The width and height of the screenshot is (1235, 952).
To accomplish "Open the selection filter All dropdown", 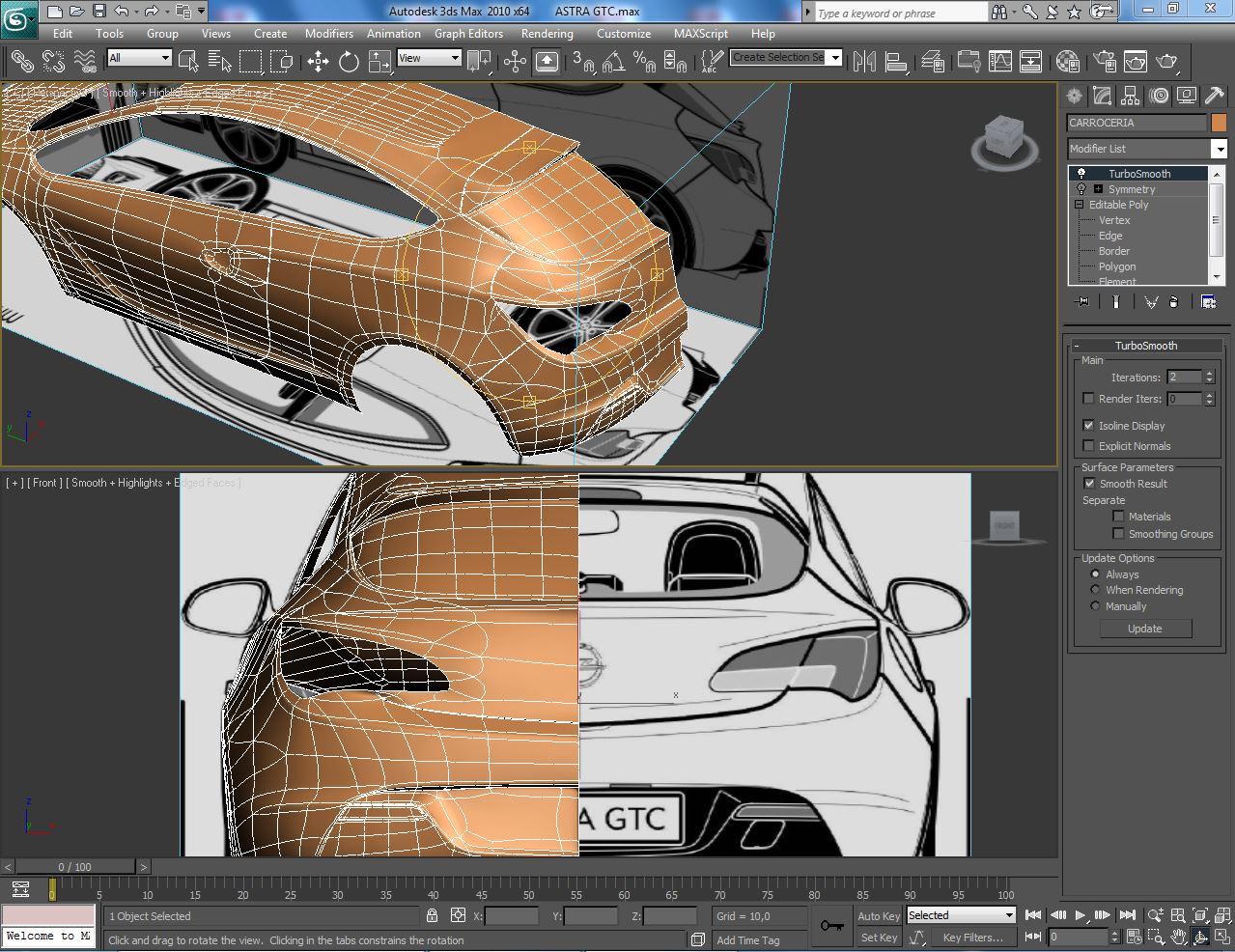I will pyautogui.click(x=140, y=58).
